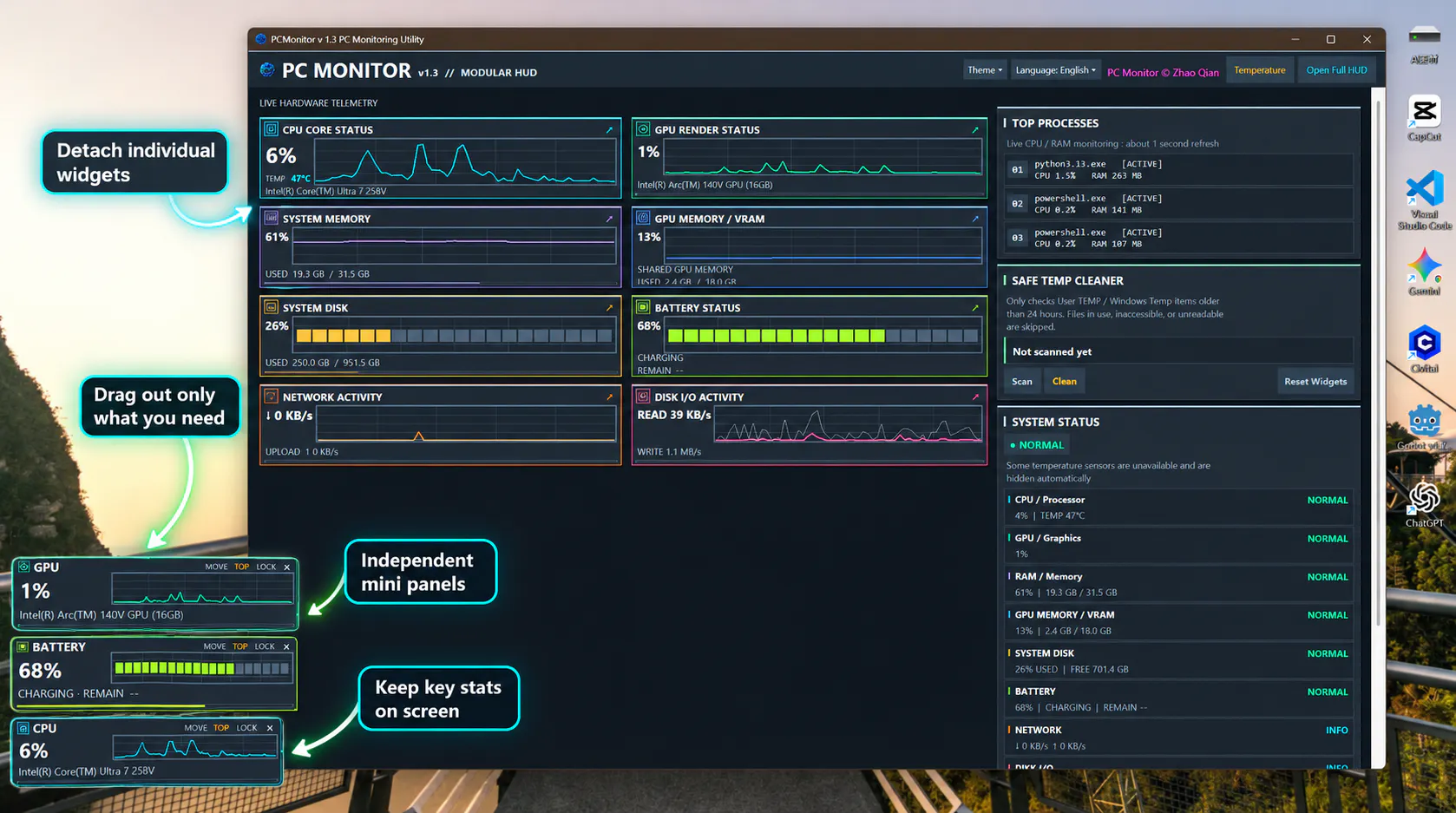This screenshot has height=813, width=1456.
Task: Toggle TOP on the GPU mini panel
Action: [241, 567]
